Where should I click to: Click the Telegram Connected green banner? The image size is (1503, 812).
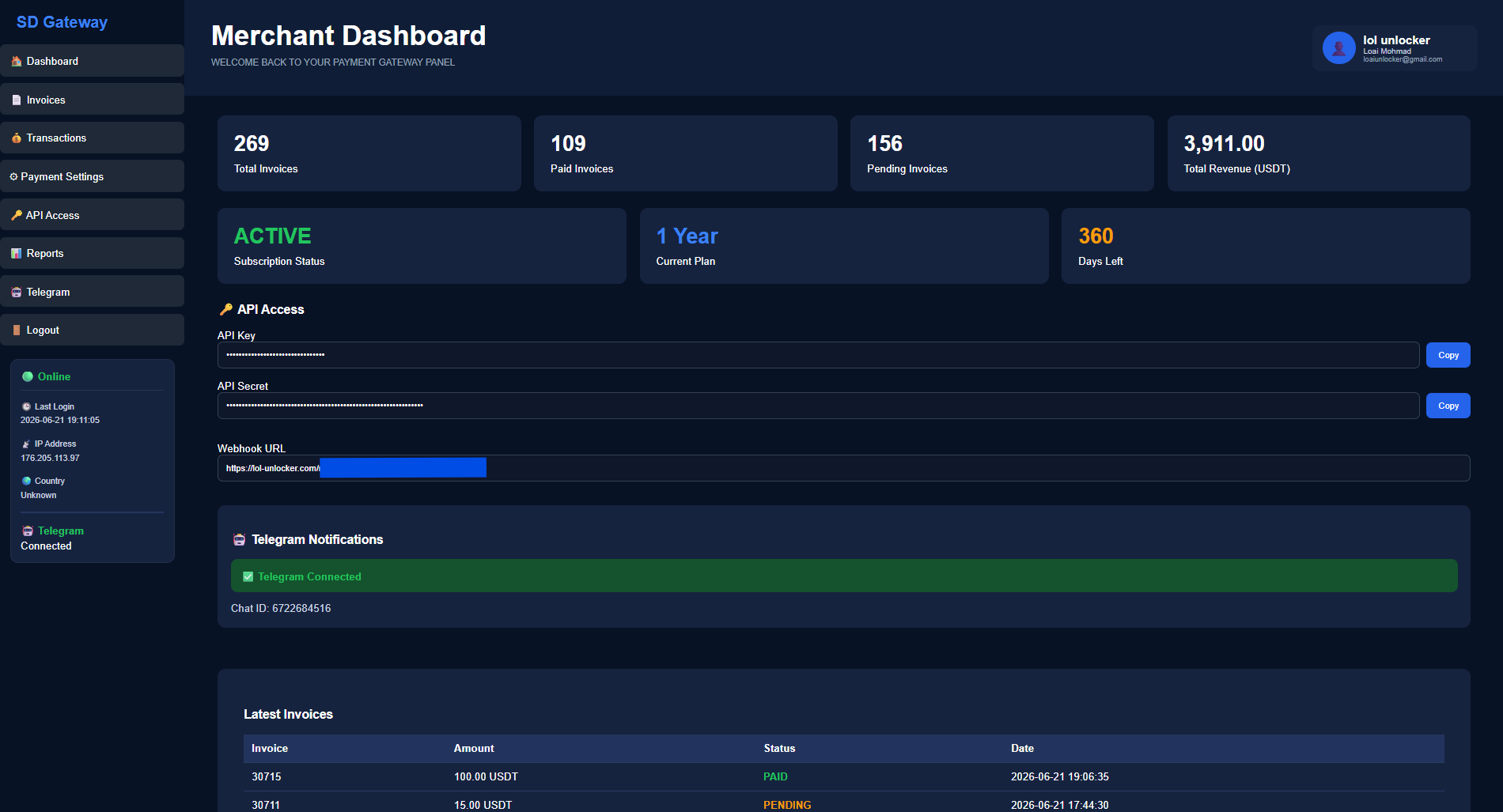tap(844, 576)
